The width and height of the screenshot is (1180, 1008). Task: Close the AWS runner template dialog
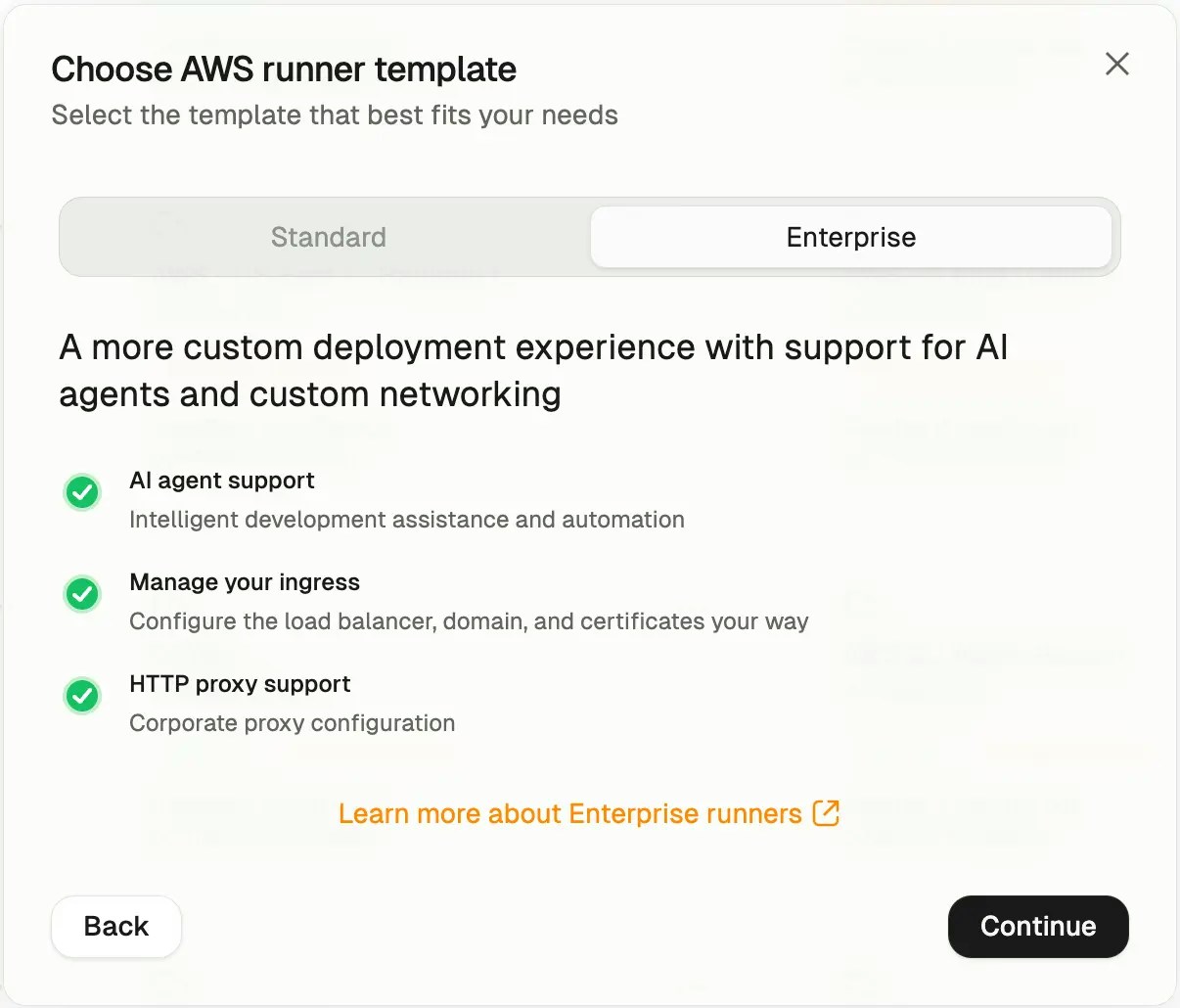tap(1116, 65)
